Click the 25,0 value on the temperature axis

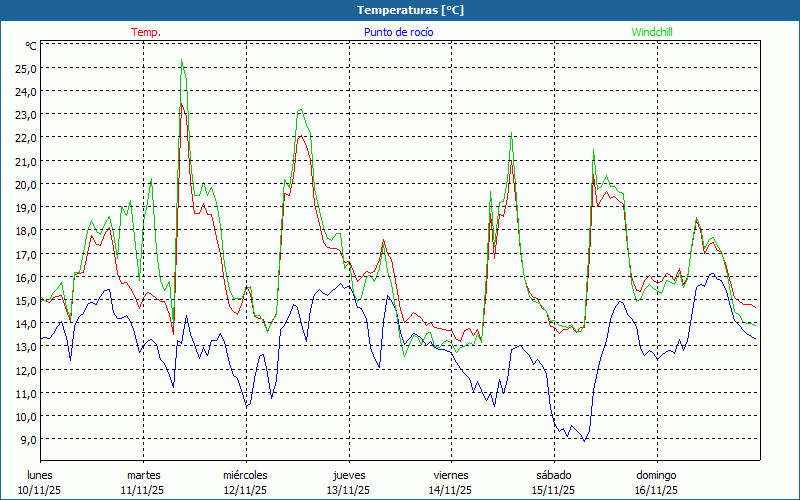[24, 68]
